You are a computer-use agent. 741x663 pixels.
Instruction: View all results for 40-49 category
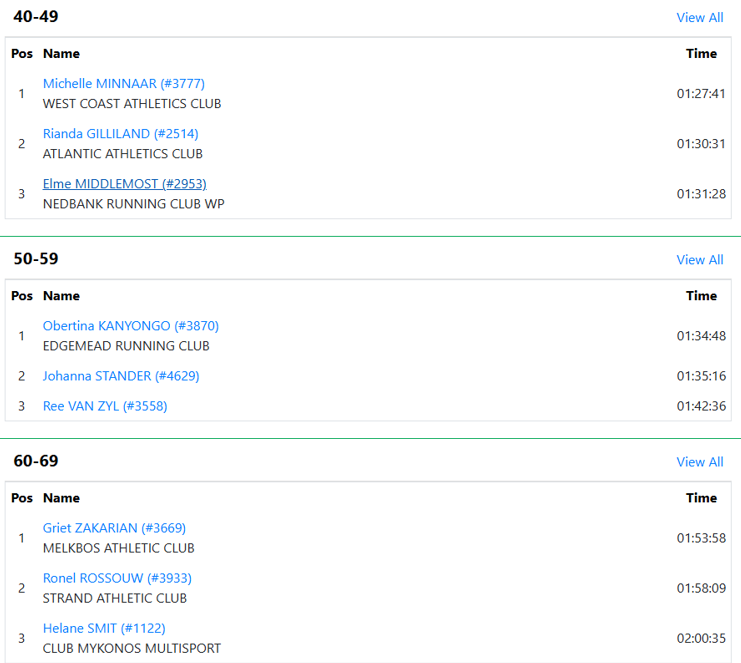point(700,17)
